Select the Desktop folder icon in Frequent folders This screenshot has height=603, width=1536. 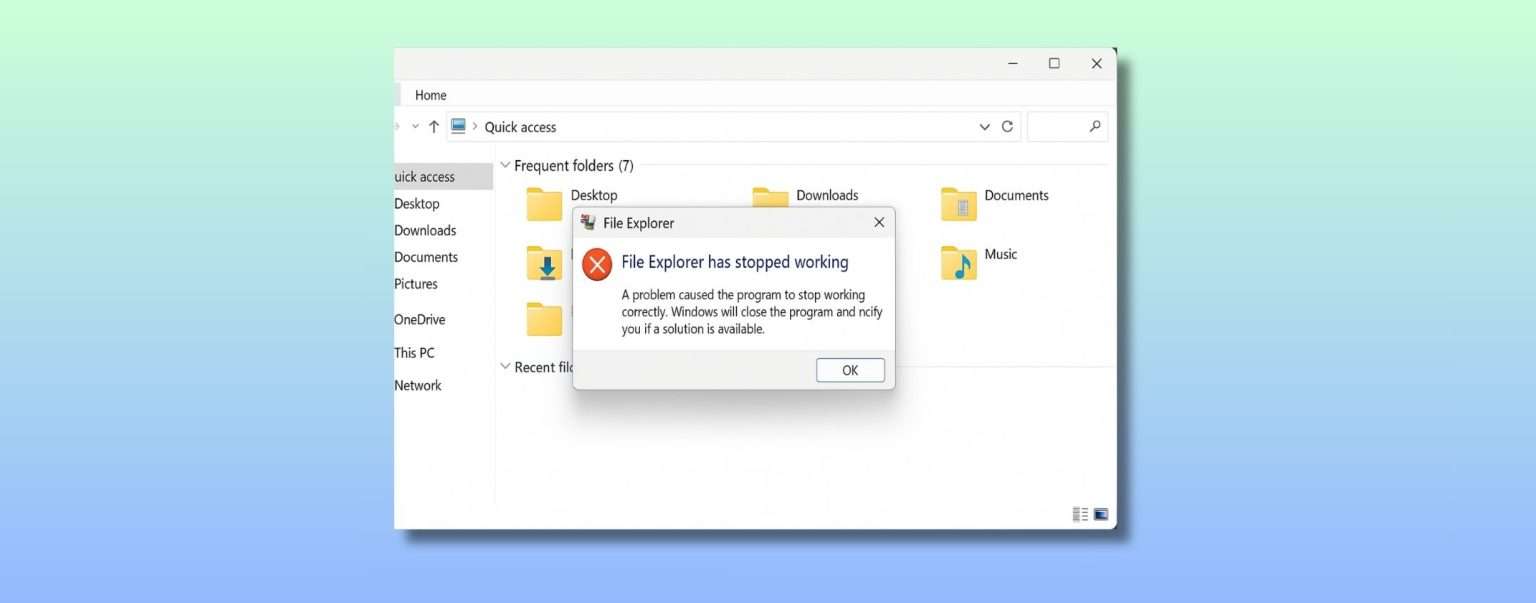544,204
